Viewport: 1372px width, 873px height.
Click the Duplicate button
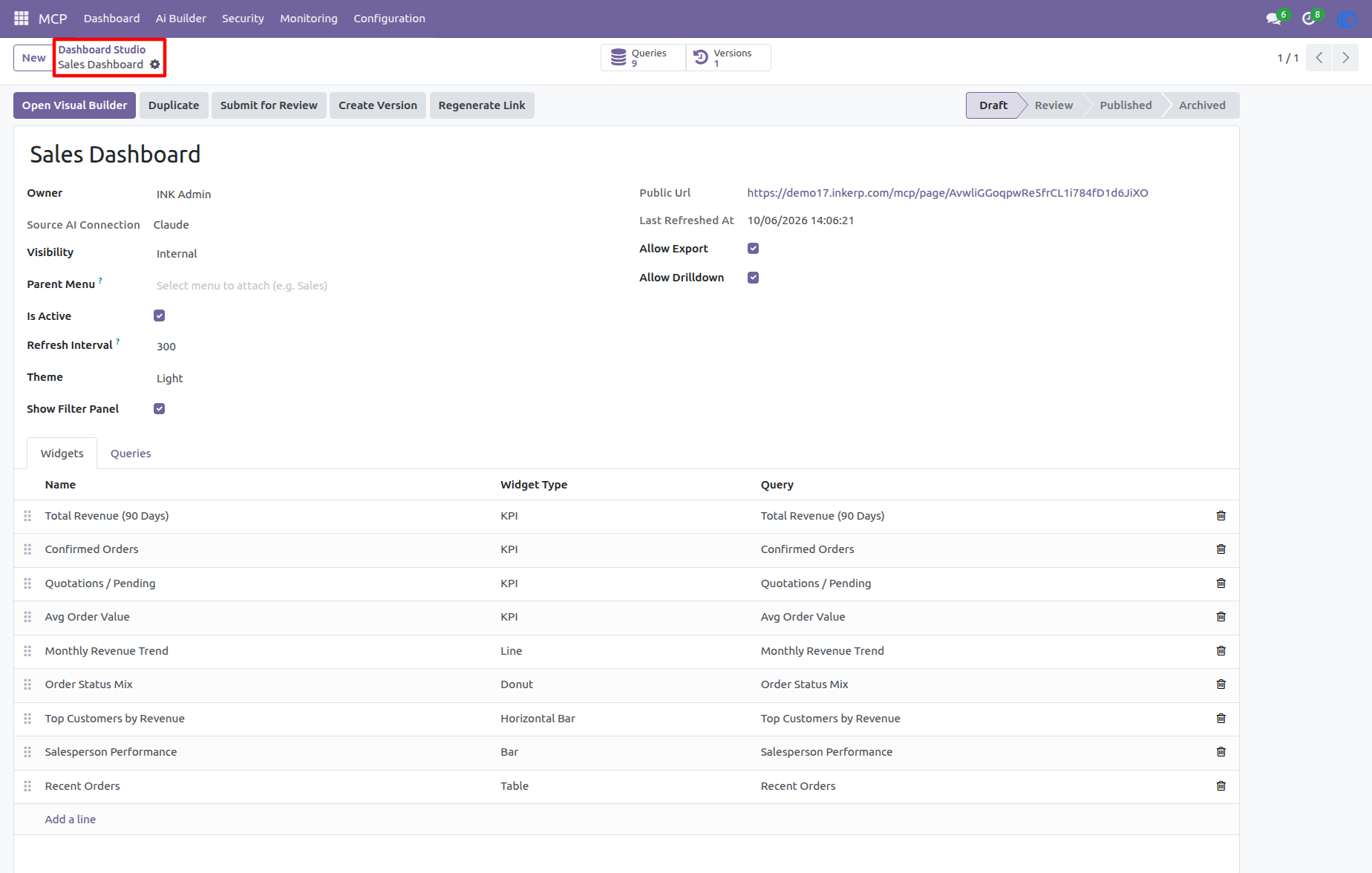coord(174,105)
